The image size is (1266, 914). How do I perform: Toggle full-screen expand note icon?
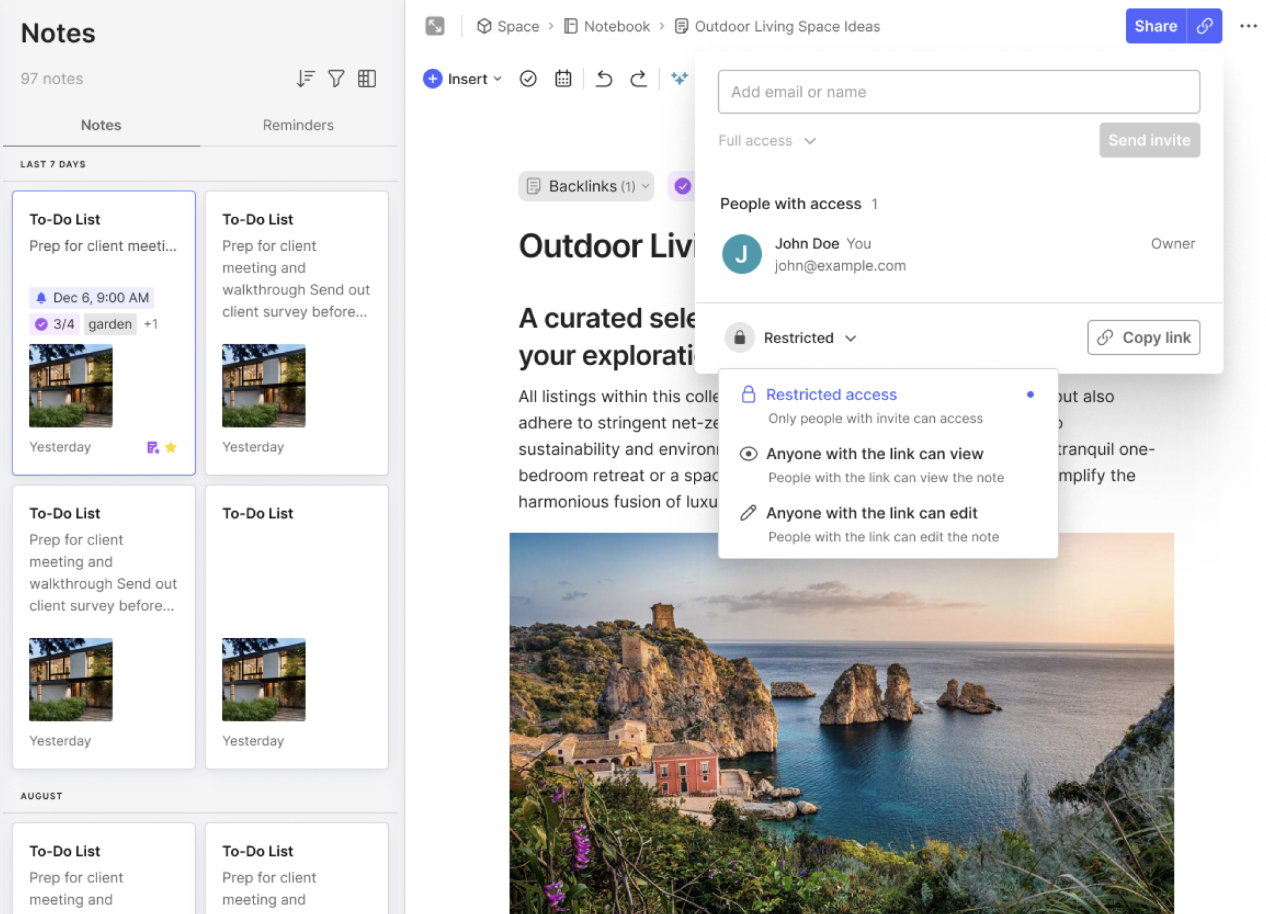[435, 26]
